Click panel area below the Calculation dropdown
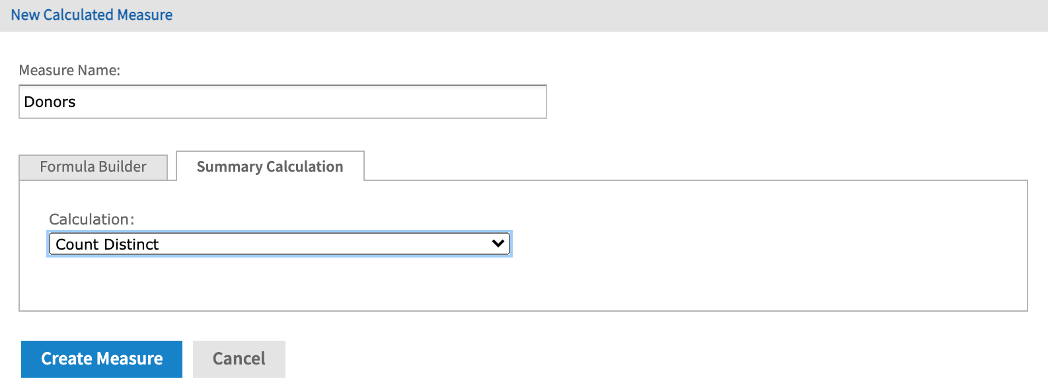Image resolution: width=1048 pixels, height=384 pixels. pyautogui.click(x=279, y=284)
